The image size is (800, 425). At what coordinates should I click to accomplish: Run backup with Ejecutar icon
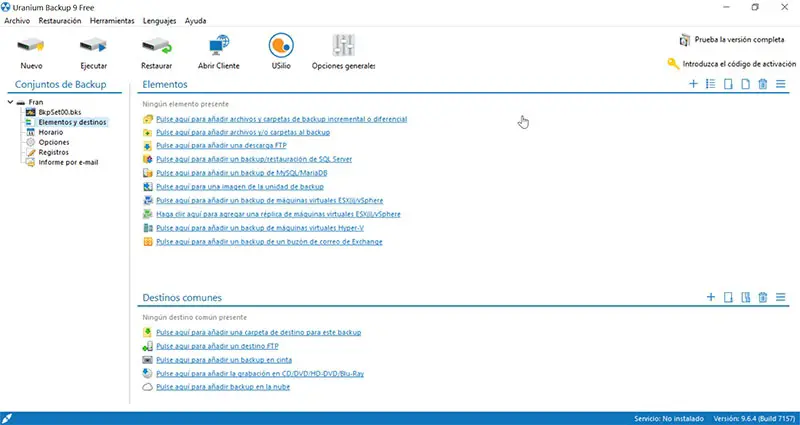93,46
